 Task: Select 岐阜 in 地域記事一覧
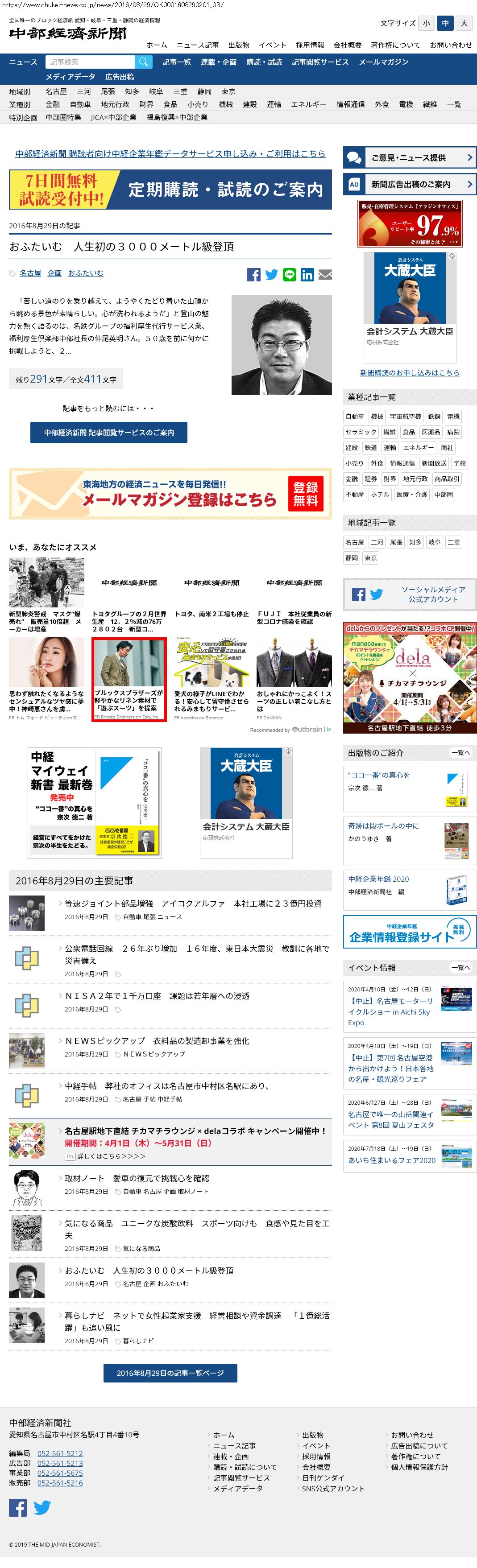point(434,542)
